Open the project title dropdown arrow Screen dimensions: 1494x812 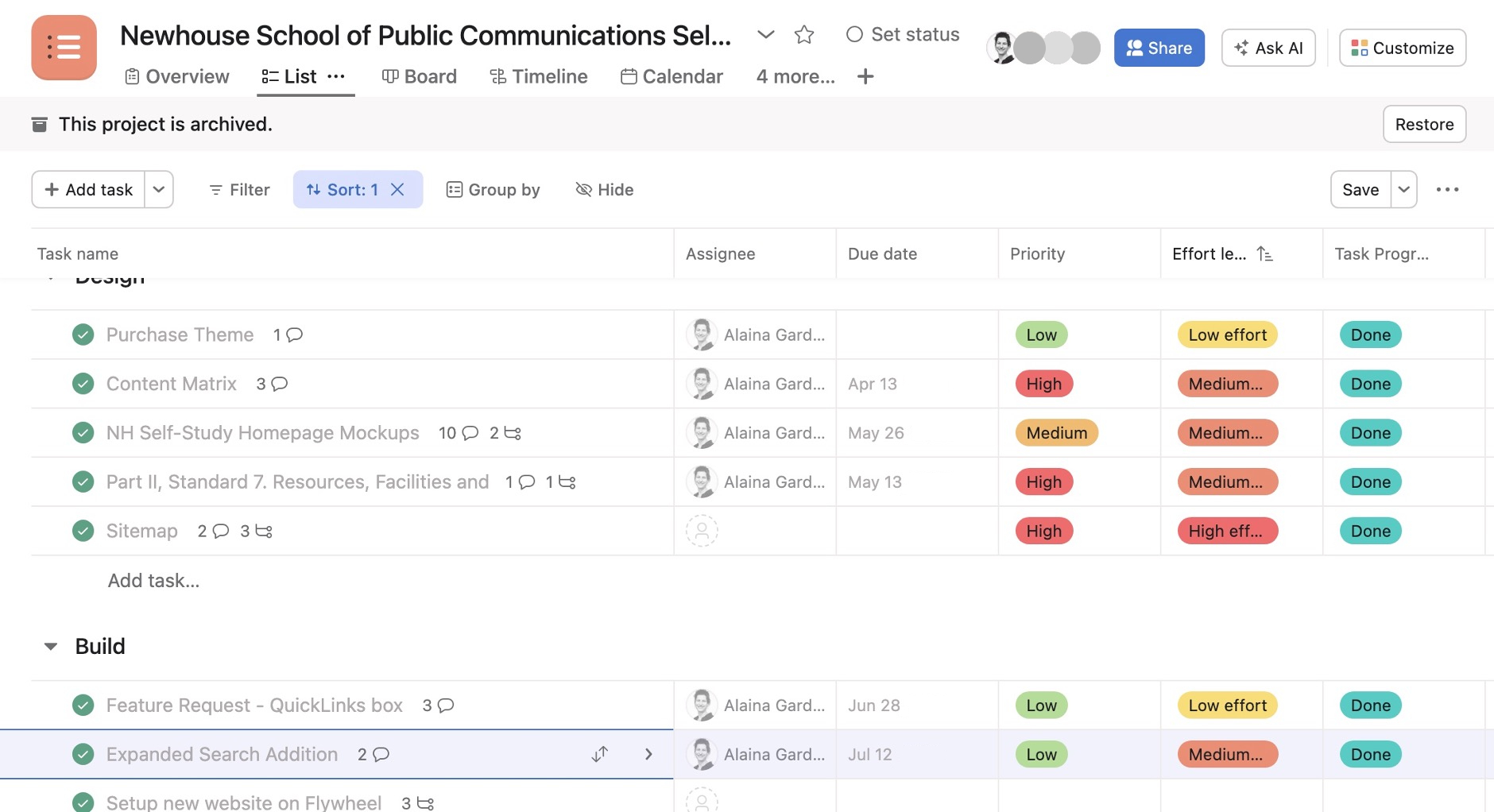765,34
